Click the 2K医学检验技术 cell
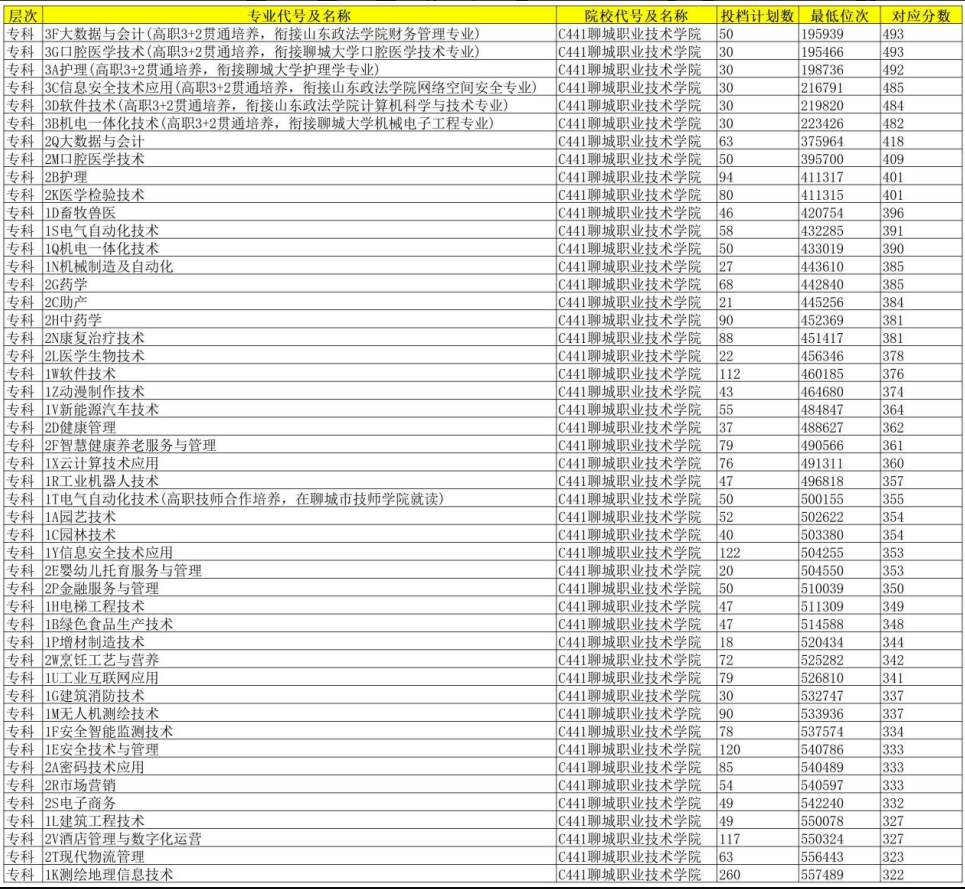 [299, 194]
